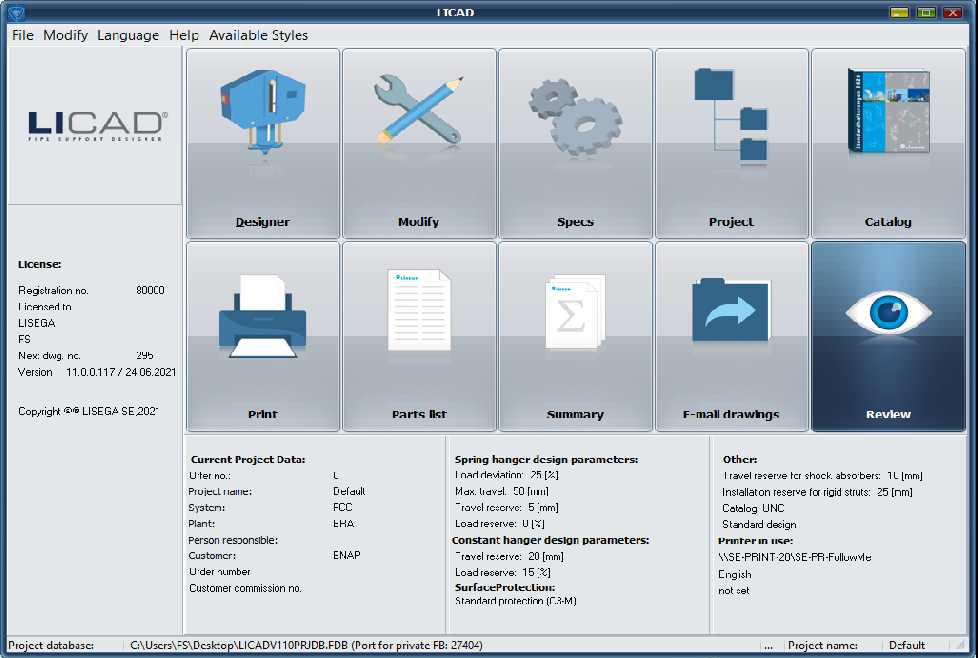Click the 'Standard design' text
The height and width of the screenshot is (658, 978).
(759, 525)
